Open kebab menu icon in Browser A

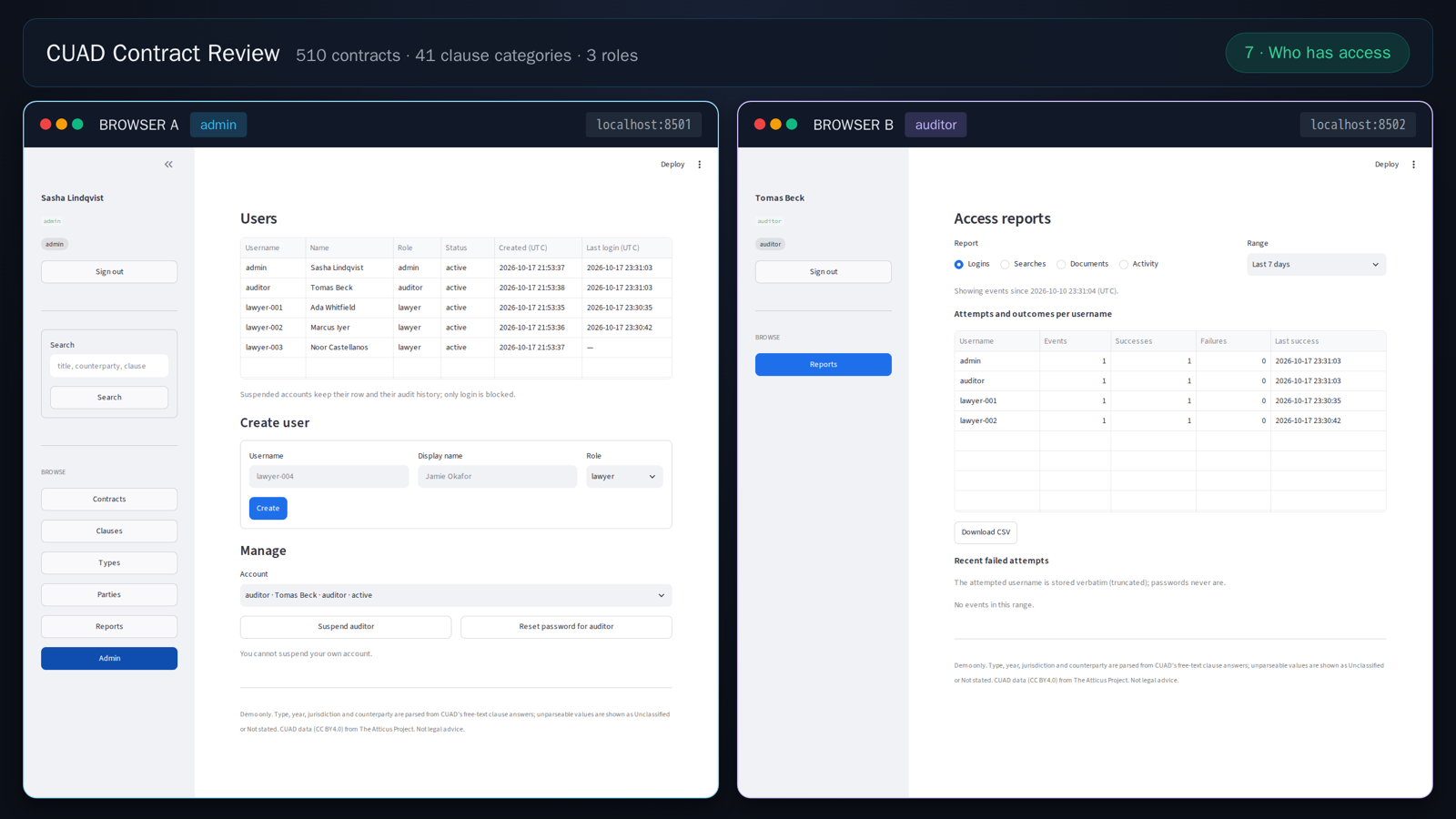click(700, 165)
